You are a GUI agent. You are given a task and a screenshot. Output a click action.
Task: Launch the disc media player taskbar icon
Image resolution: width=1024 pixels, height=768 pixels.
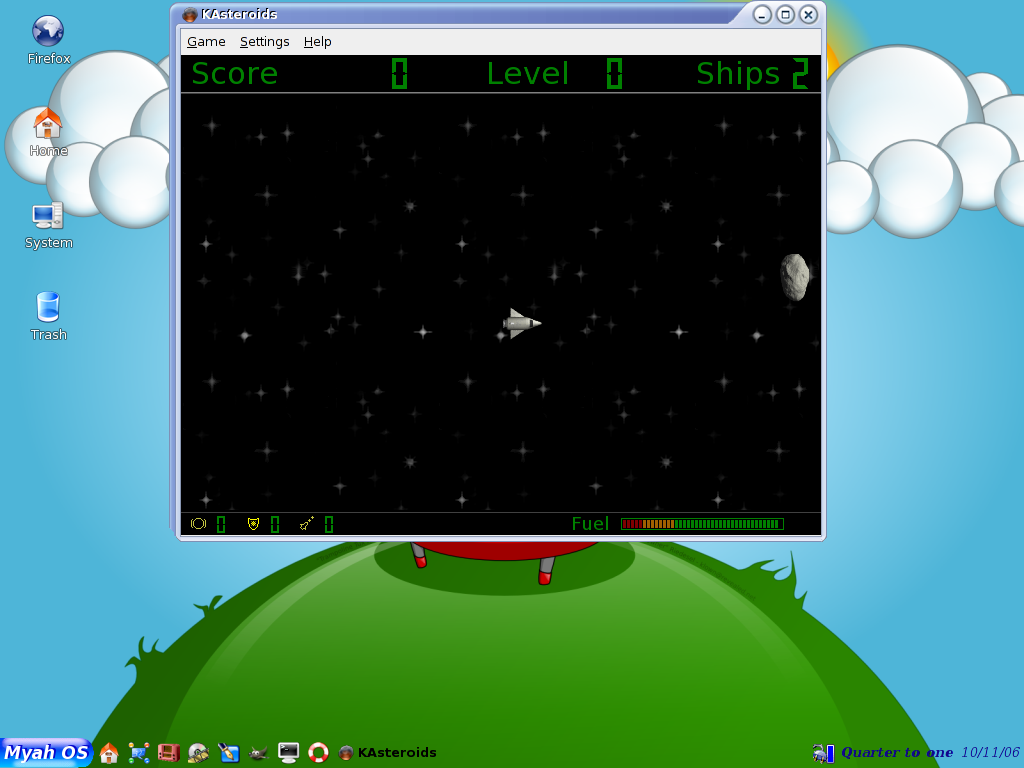[198, 753]
